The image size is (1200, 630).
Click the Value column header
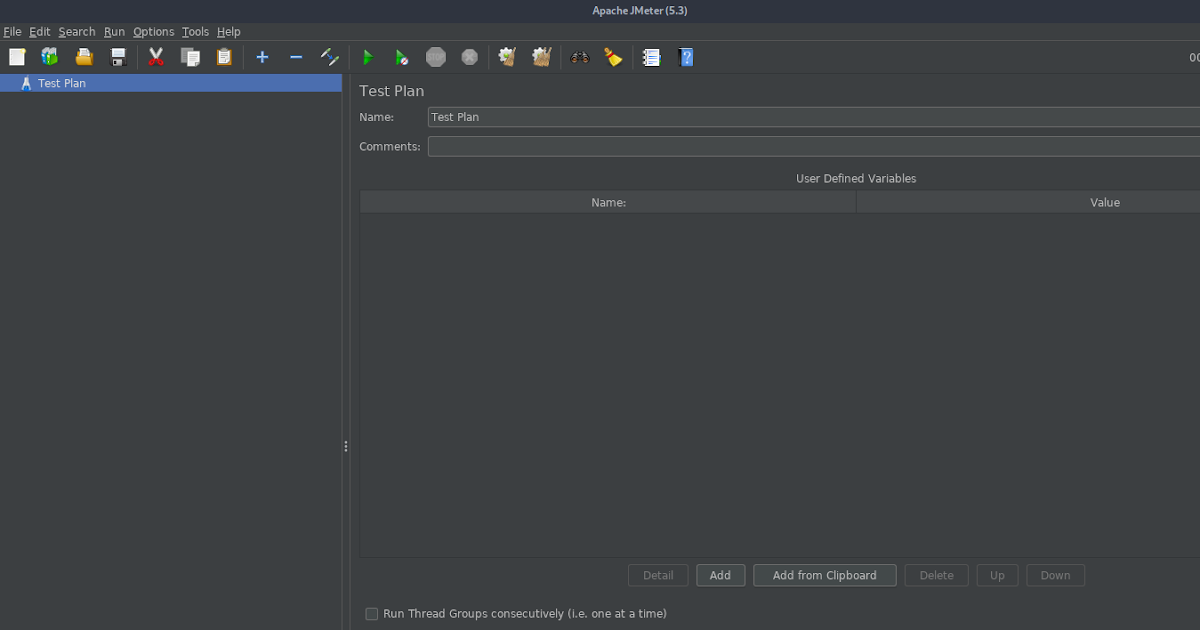[x=1028, y=202]
